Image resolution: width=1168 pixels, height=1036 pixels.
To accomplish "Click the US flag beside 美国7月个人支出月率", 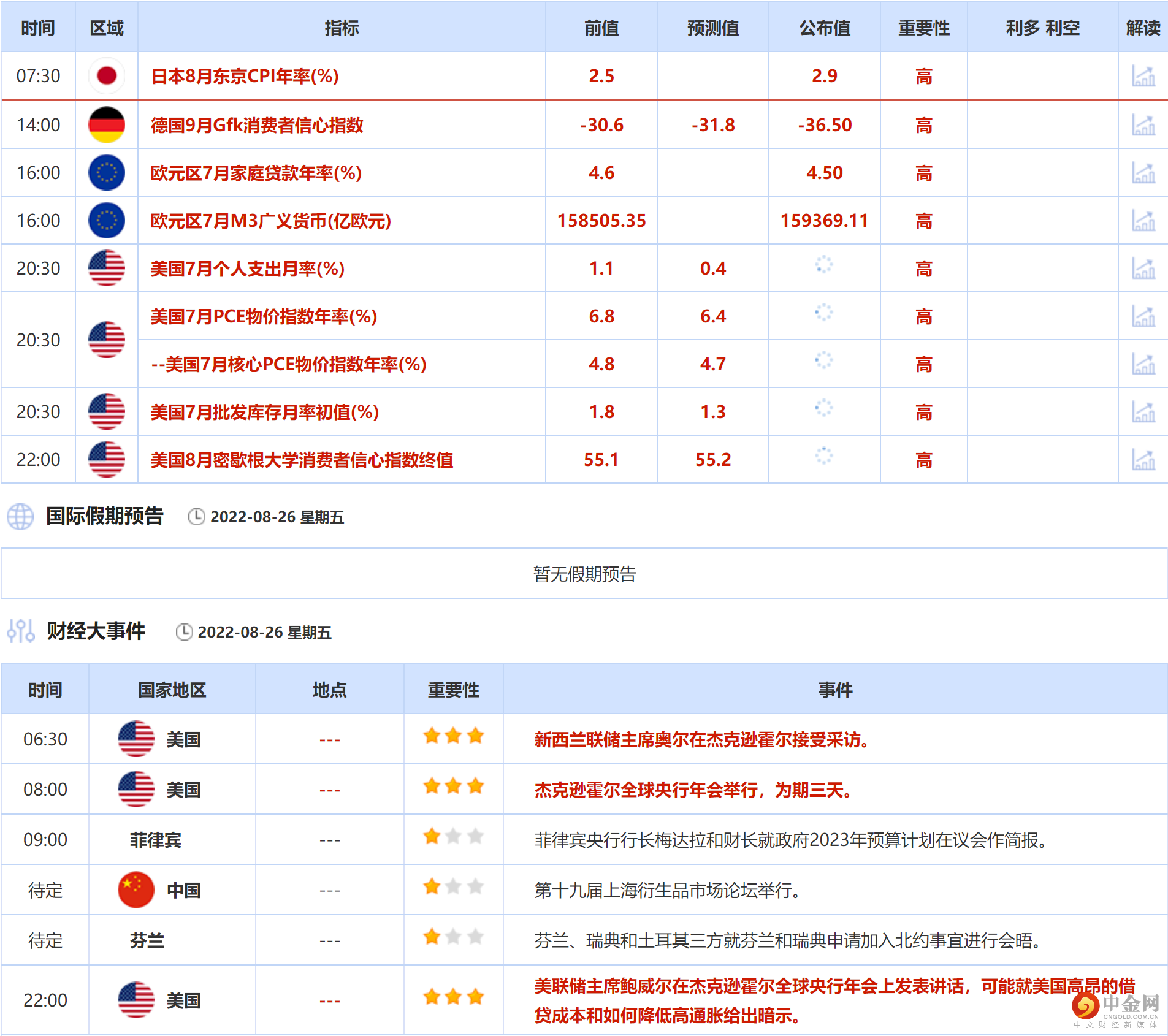I will click(x=107, y=268).
